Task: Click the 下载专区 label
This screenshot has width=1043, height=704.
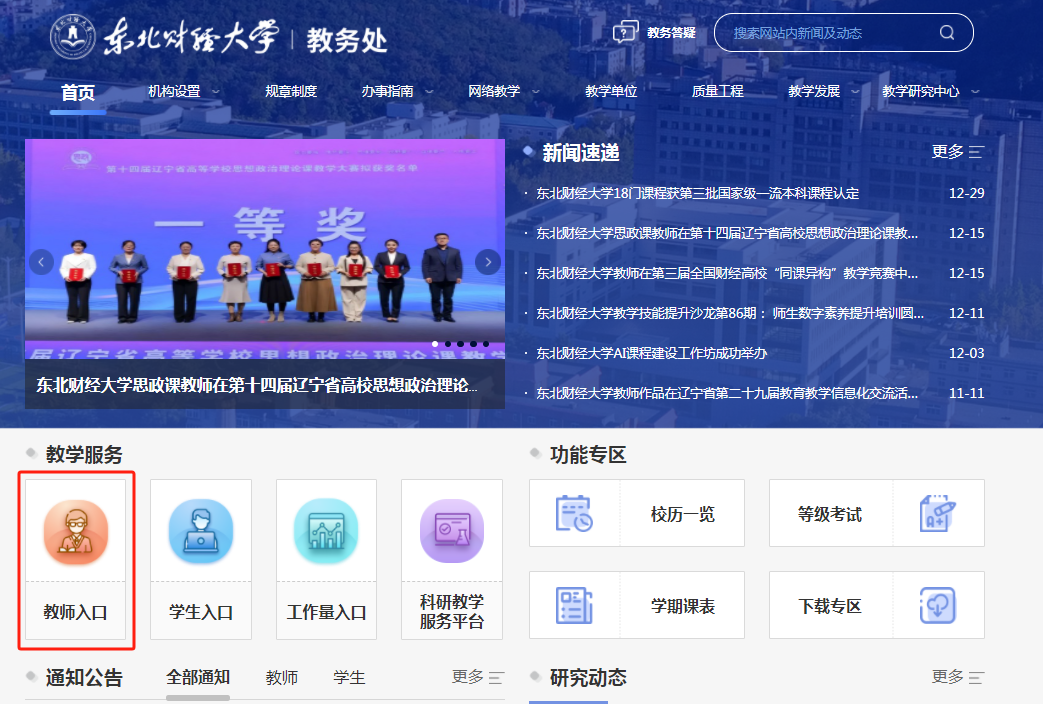Action: pyautogui.click(x=829, y=606)
